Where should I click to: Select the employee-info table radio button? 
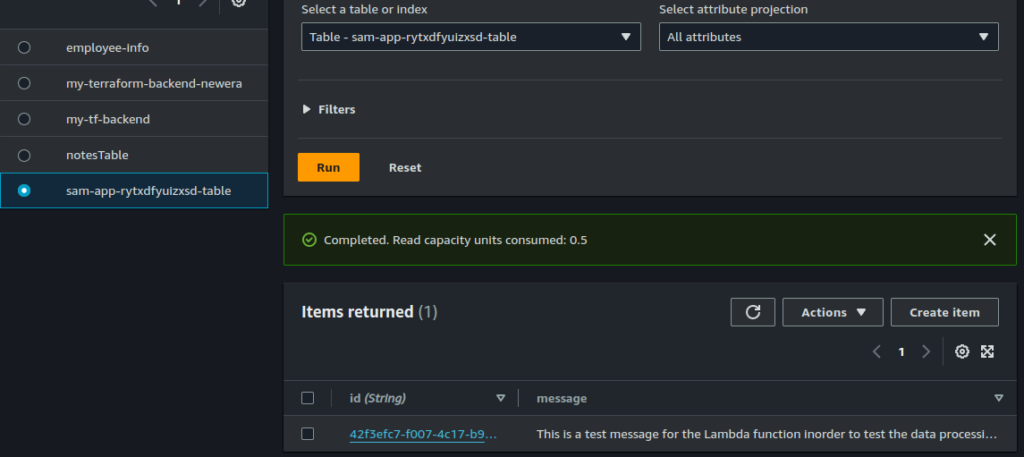point(24,48)
